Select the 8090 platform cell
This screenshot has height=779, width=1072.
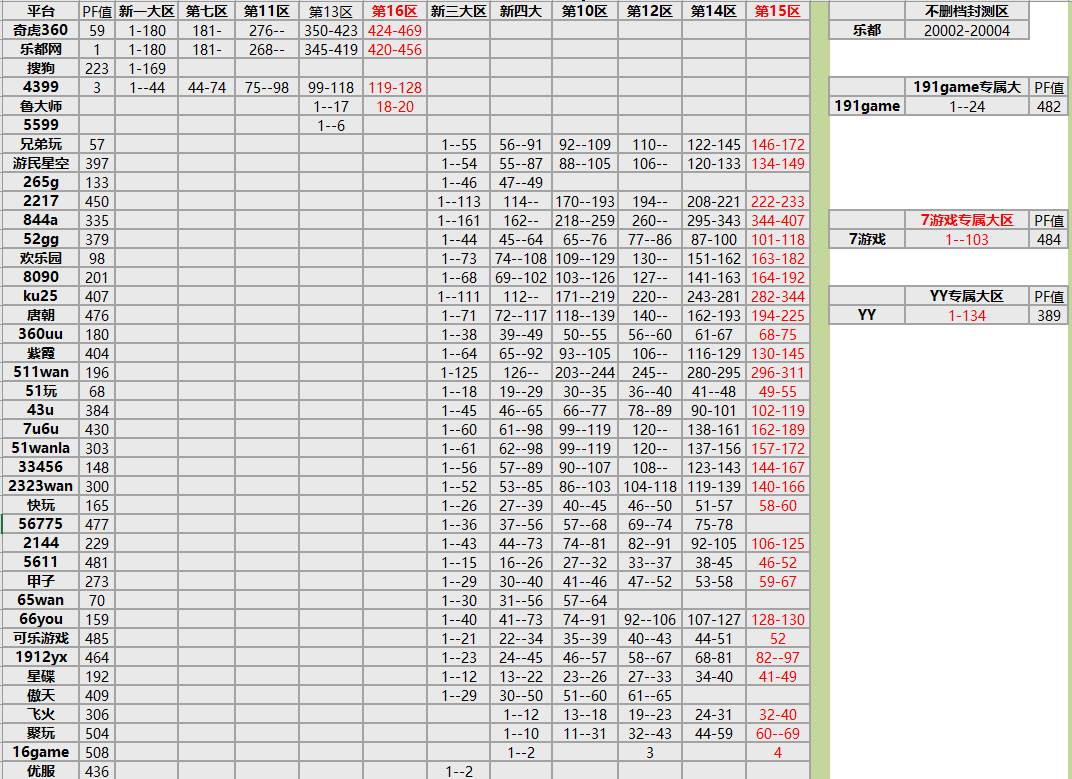(x=40, y=277)
